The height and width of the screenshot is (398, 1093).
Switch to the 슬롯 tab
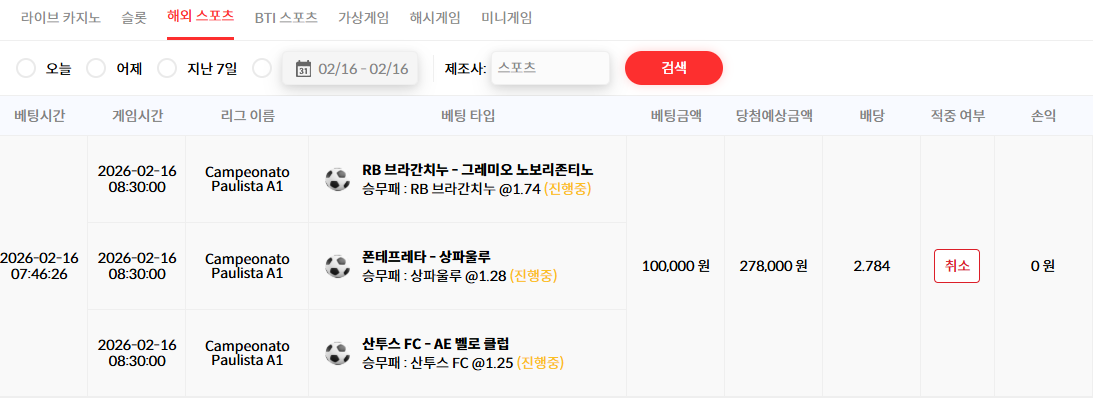click(x=134, y=18)
